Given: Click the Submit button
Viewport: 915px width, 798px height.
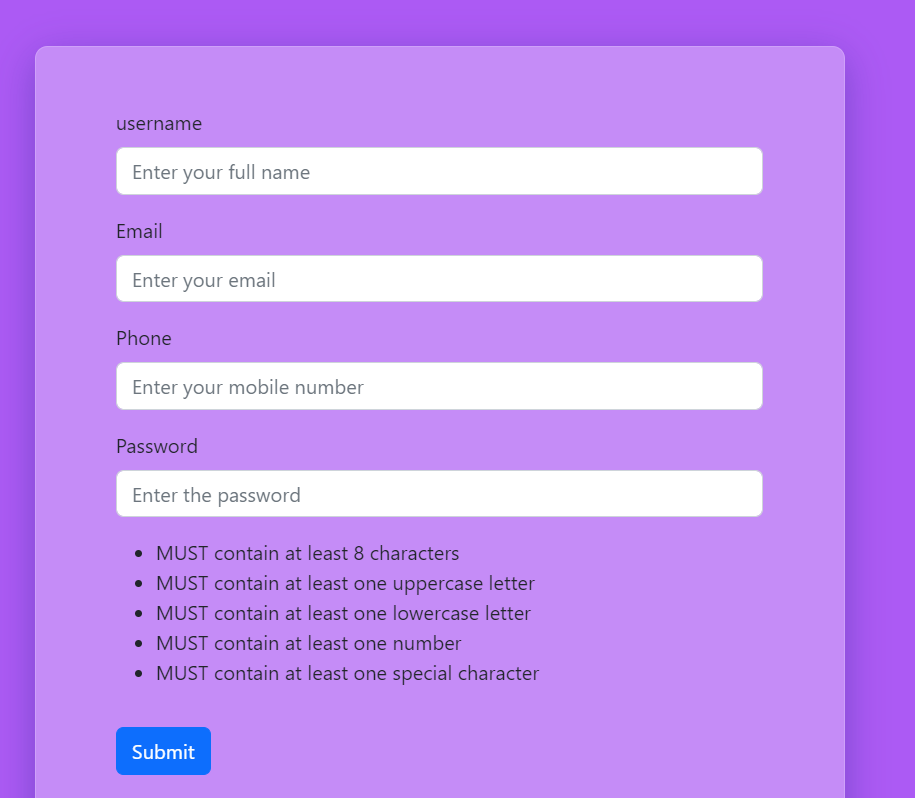Looking at the screenshot, I should [x=163, y=751].
